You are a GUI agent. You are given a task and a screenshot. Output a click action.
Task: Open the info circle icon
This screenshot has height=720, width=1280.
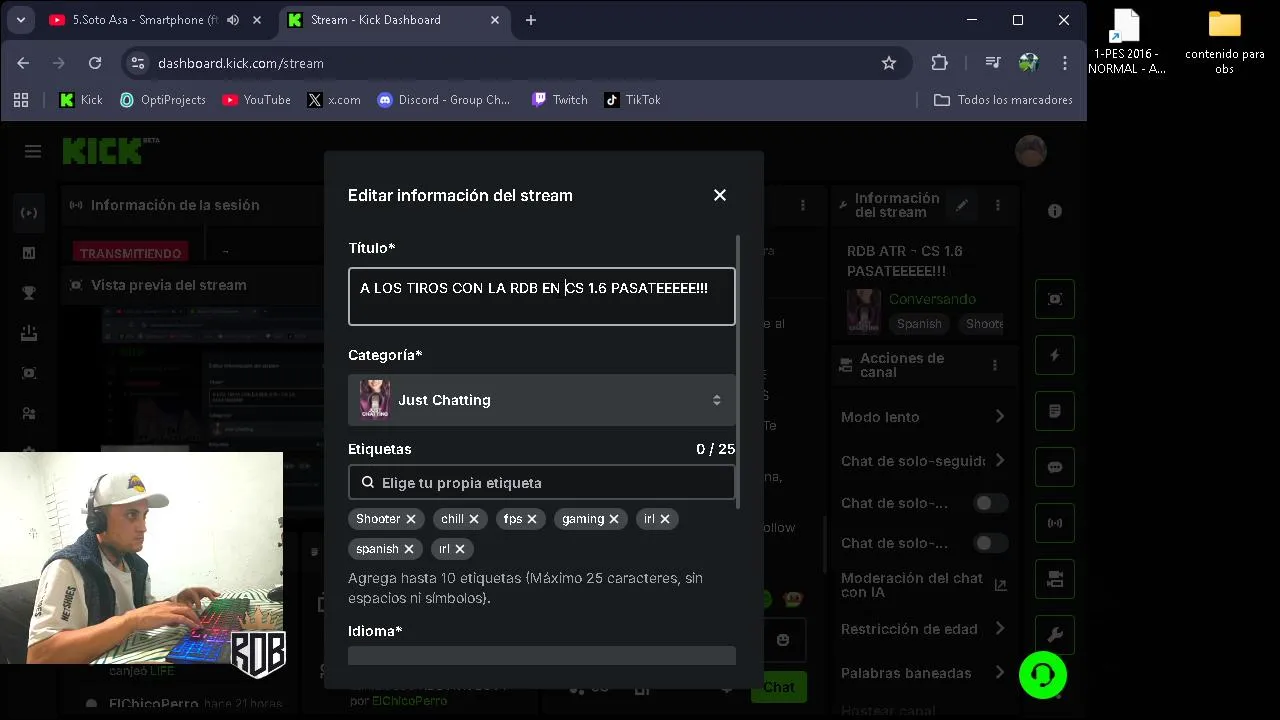[x=1055, y=211]
